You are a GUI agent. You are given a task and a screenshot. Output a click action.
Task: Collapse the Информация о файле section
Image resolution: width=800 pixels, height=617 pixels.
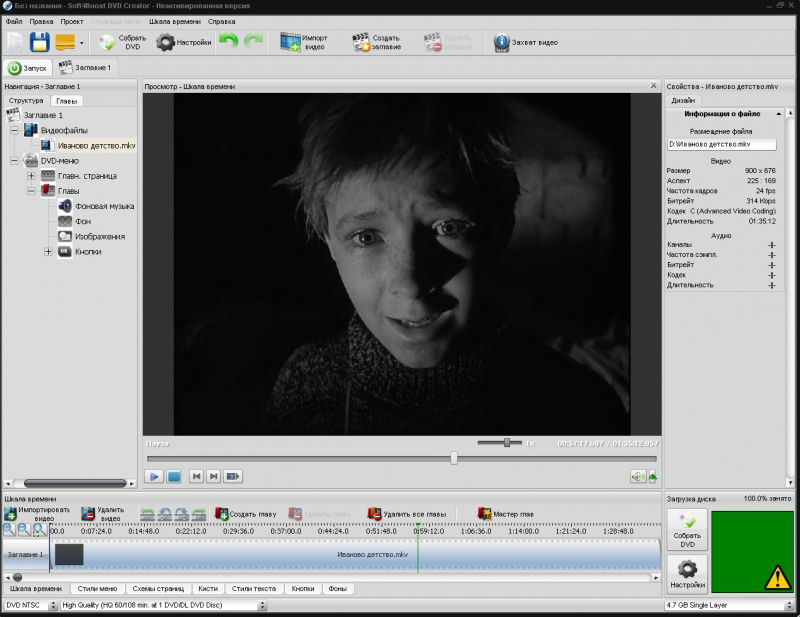(779, 114)
